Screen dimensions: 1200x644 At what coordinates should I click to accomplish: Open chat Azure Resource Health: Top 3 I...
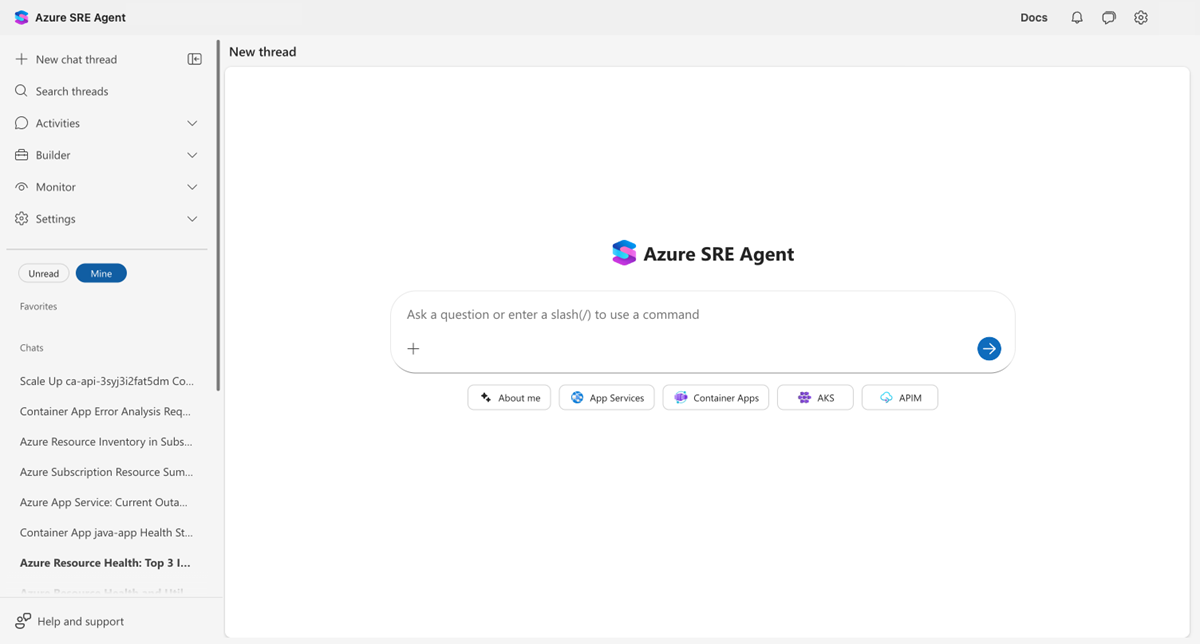coord(104,563)
